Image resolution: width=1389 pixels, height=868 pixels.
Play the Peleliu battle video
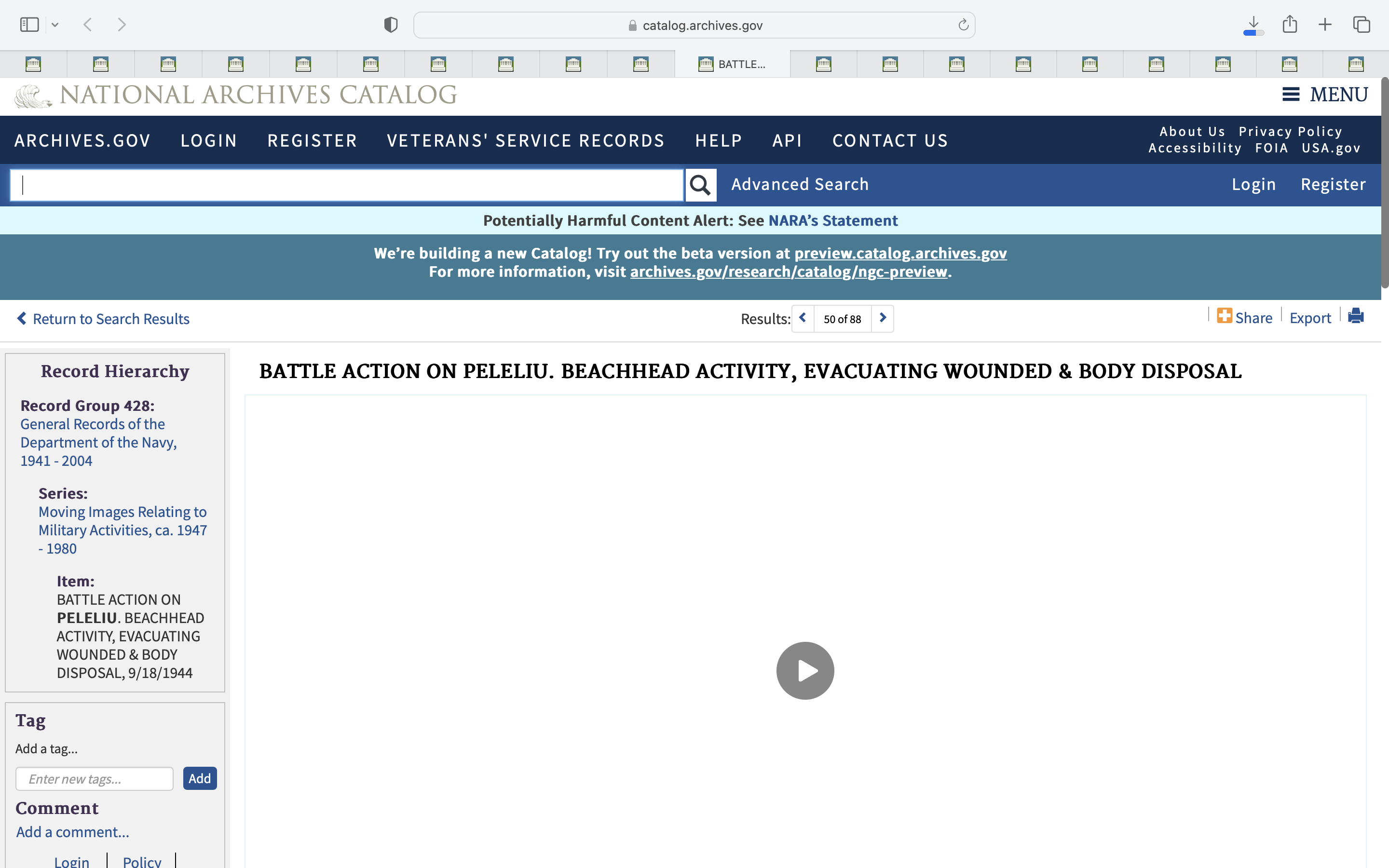[804, 670]
